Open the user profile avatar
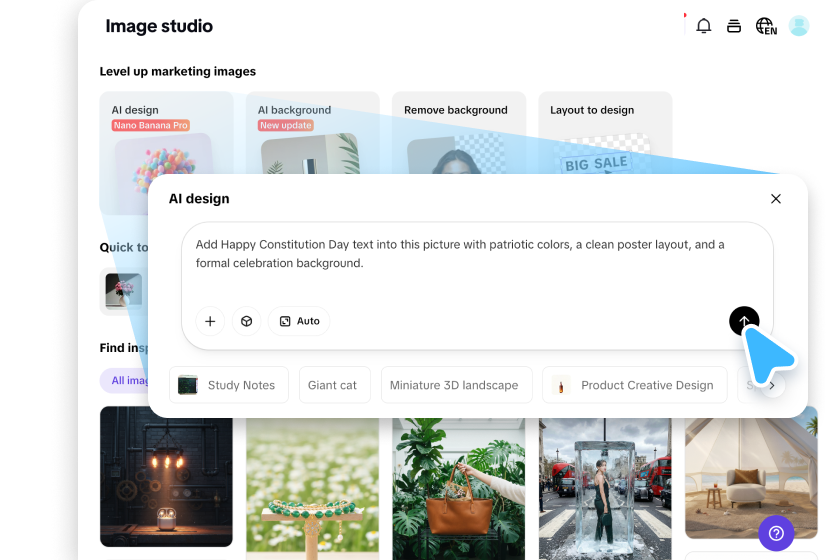This screenshot has width=840, height=560. [x=799, y=26]
